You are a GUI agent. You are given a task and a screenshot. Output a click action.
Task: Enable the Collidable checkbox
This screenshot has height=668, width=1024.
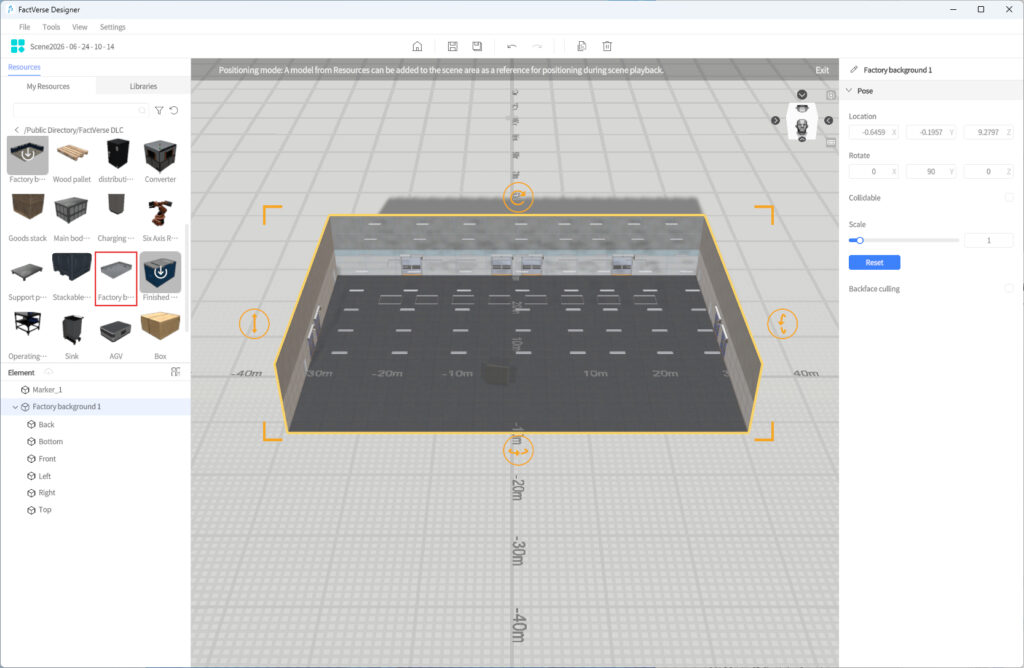pos(1009,197)
